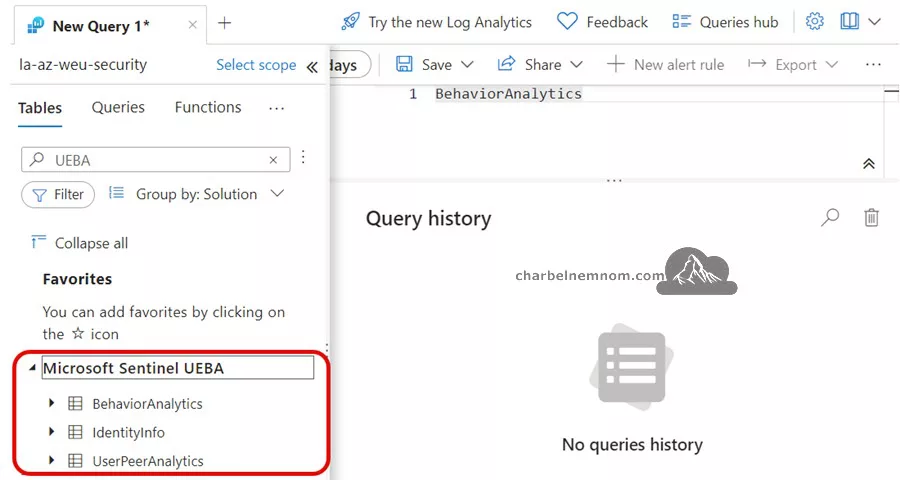The height and width of the screenshot is (480, 900).
Task: Click Select scope link
Action: [256, 65]
